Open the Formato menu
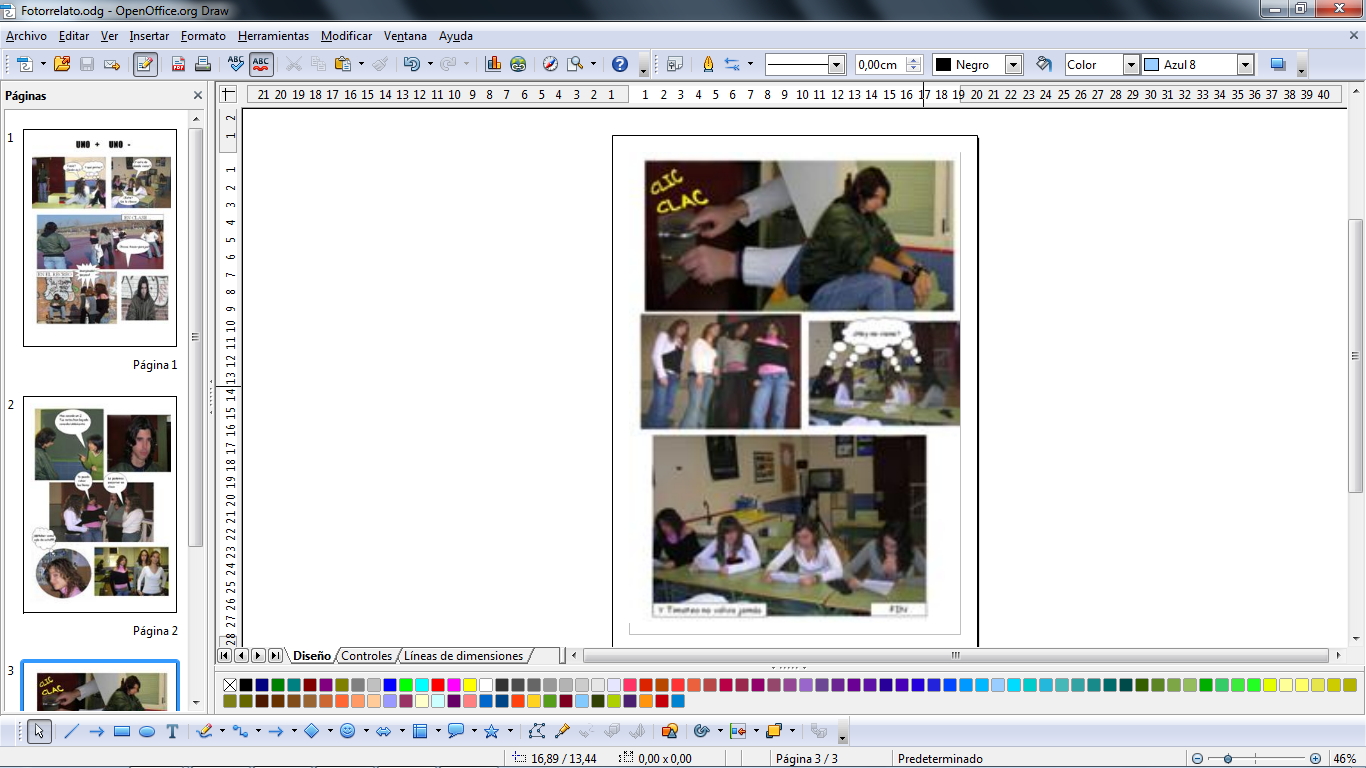 (x=203, y=36)
